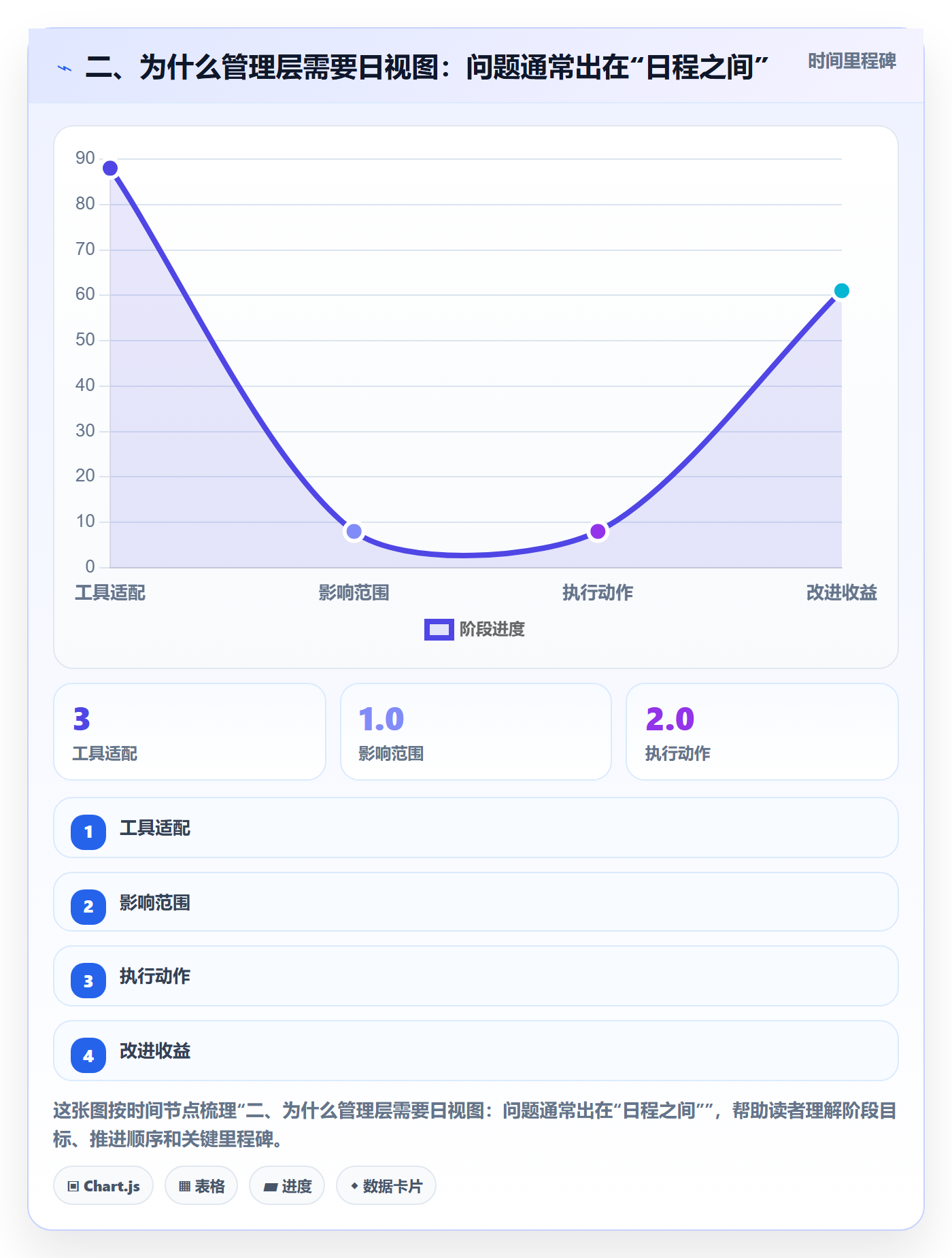Click the purple 执行动作 data point
This screenshot has width=952, height=1258.
coord(598,531)
